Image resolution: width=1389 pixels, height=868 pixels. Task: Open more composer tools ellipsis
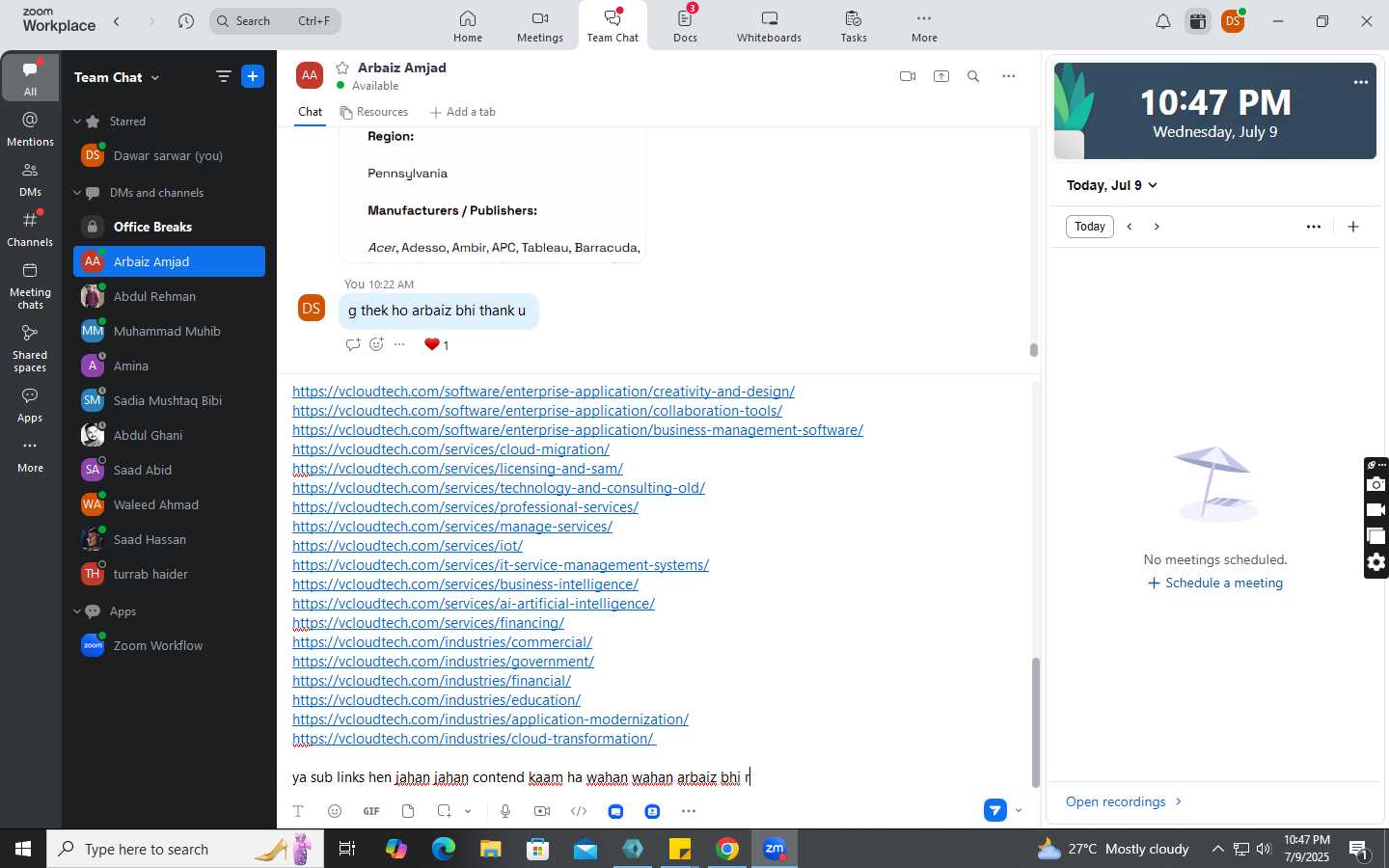(689, 811)
